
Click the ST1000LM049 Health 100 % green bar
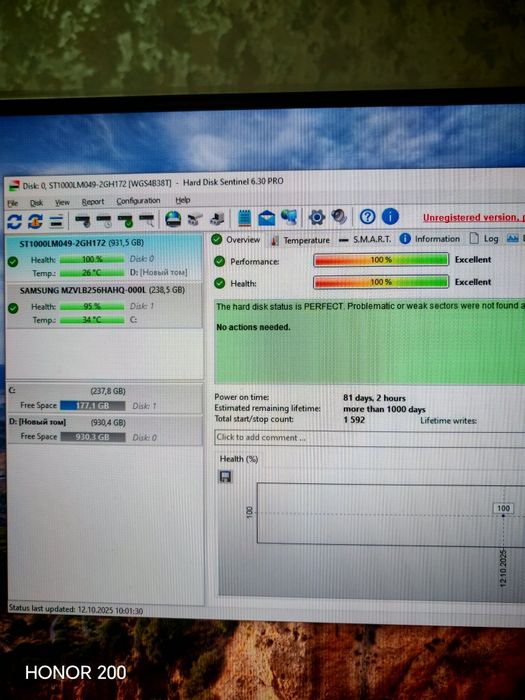click(92, 259)
